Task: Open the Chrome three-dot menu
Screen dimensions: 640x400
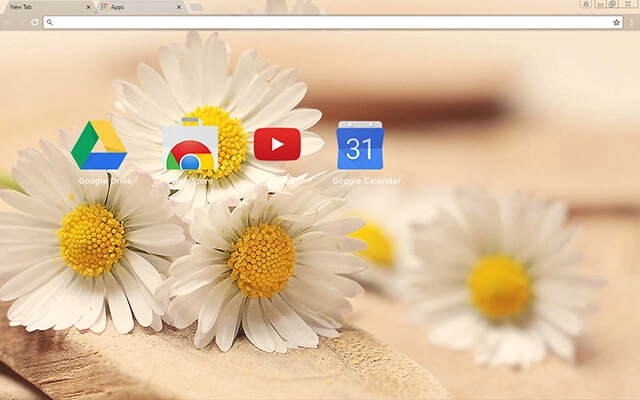Action: coord(631,22)
